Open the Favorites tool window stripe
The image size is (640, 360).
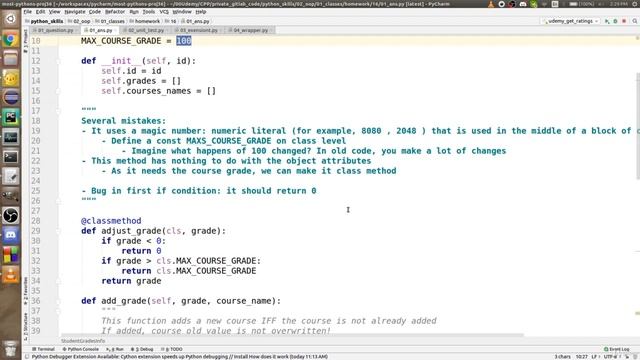click(x=26, y=291)
